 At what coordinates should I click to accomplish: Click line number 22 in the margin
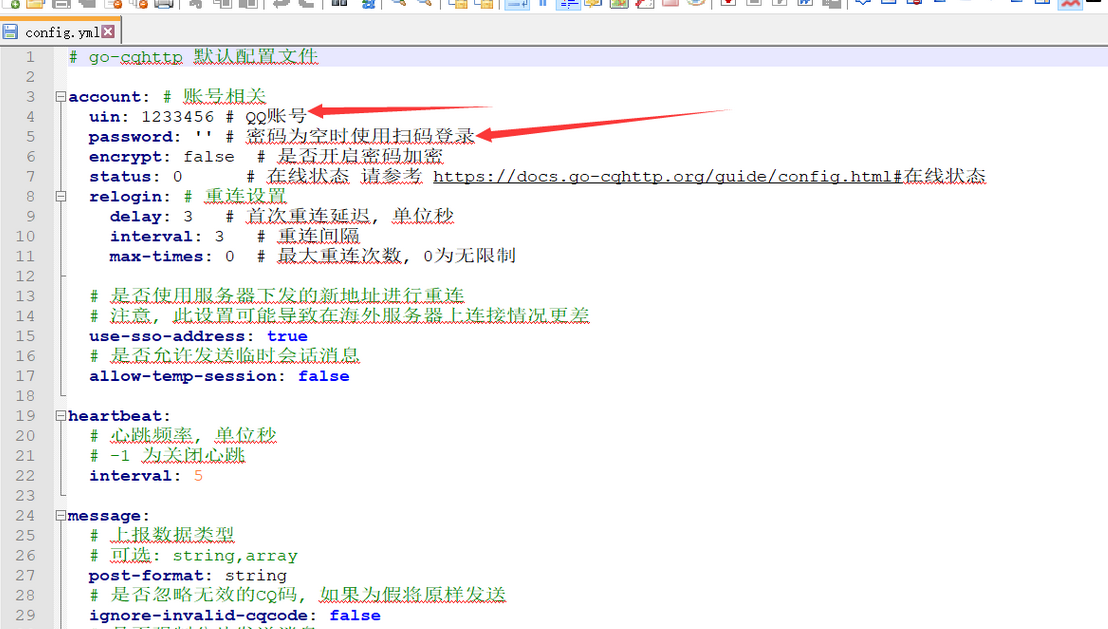pos(25,475)
